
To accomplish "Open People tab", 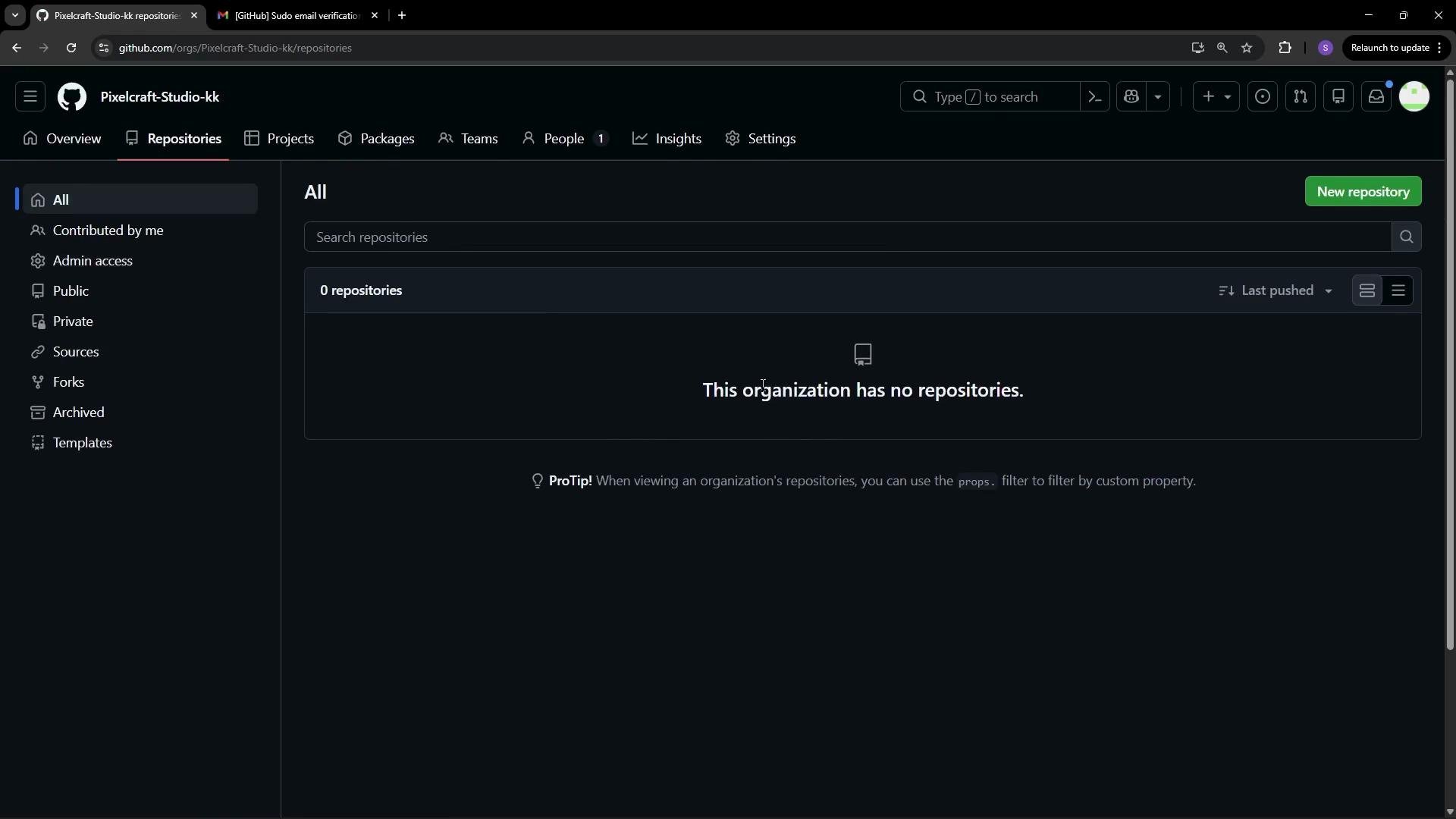I will click(x=565, y=139).
